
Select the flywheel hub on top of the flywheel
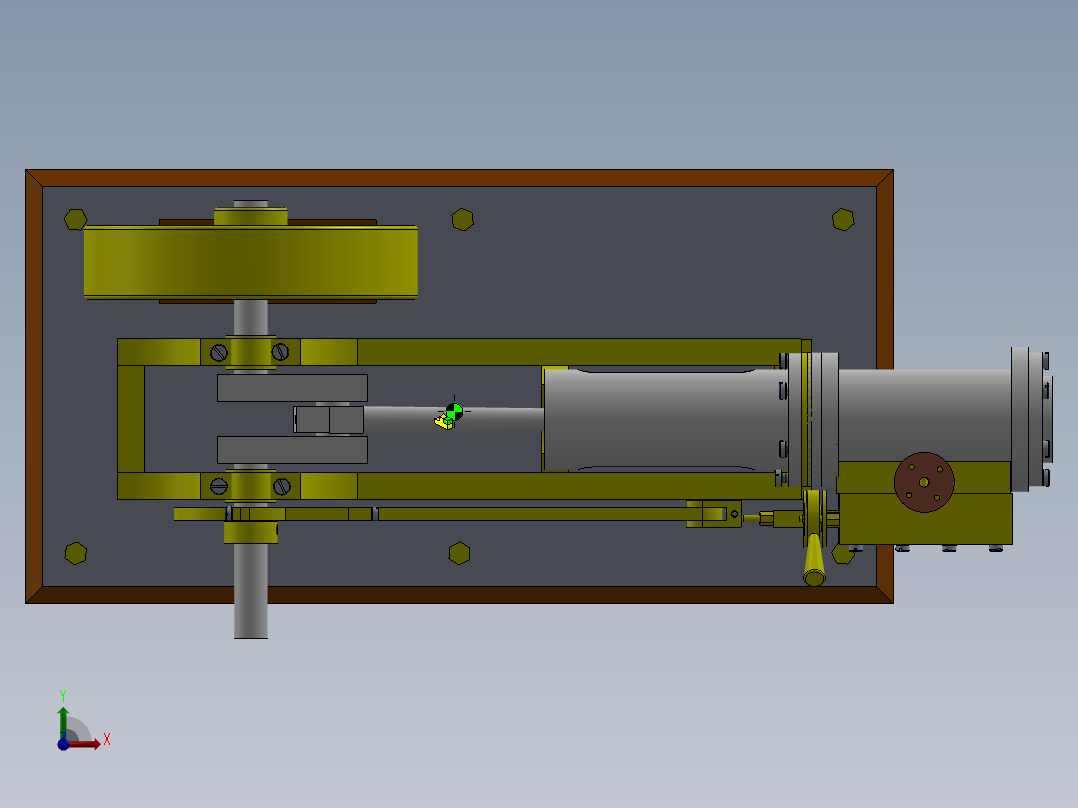[250, 216]
